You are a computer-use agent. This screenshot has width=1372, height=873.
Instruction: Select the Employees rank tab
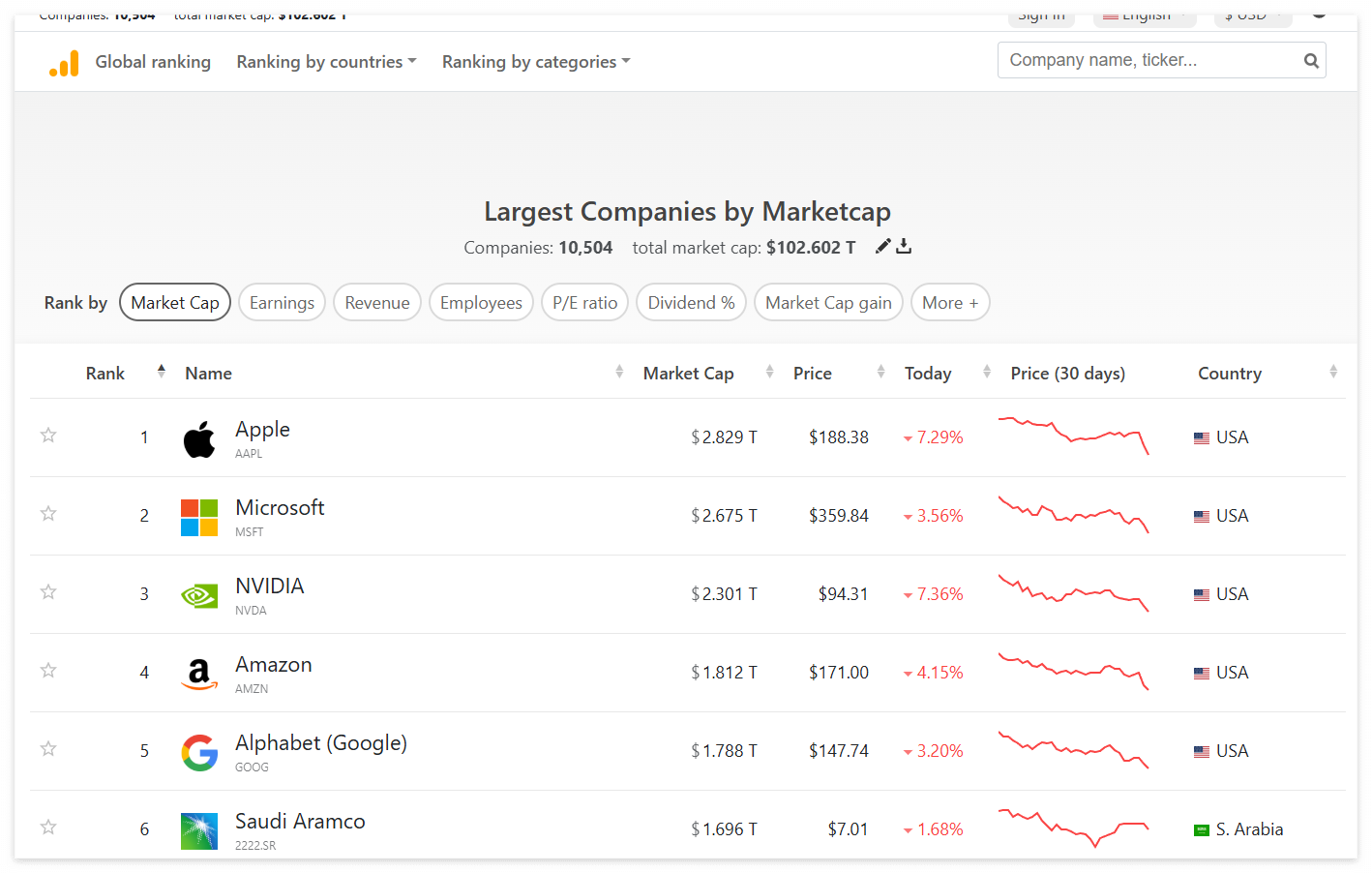(481, 303)
